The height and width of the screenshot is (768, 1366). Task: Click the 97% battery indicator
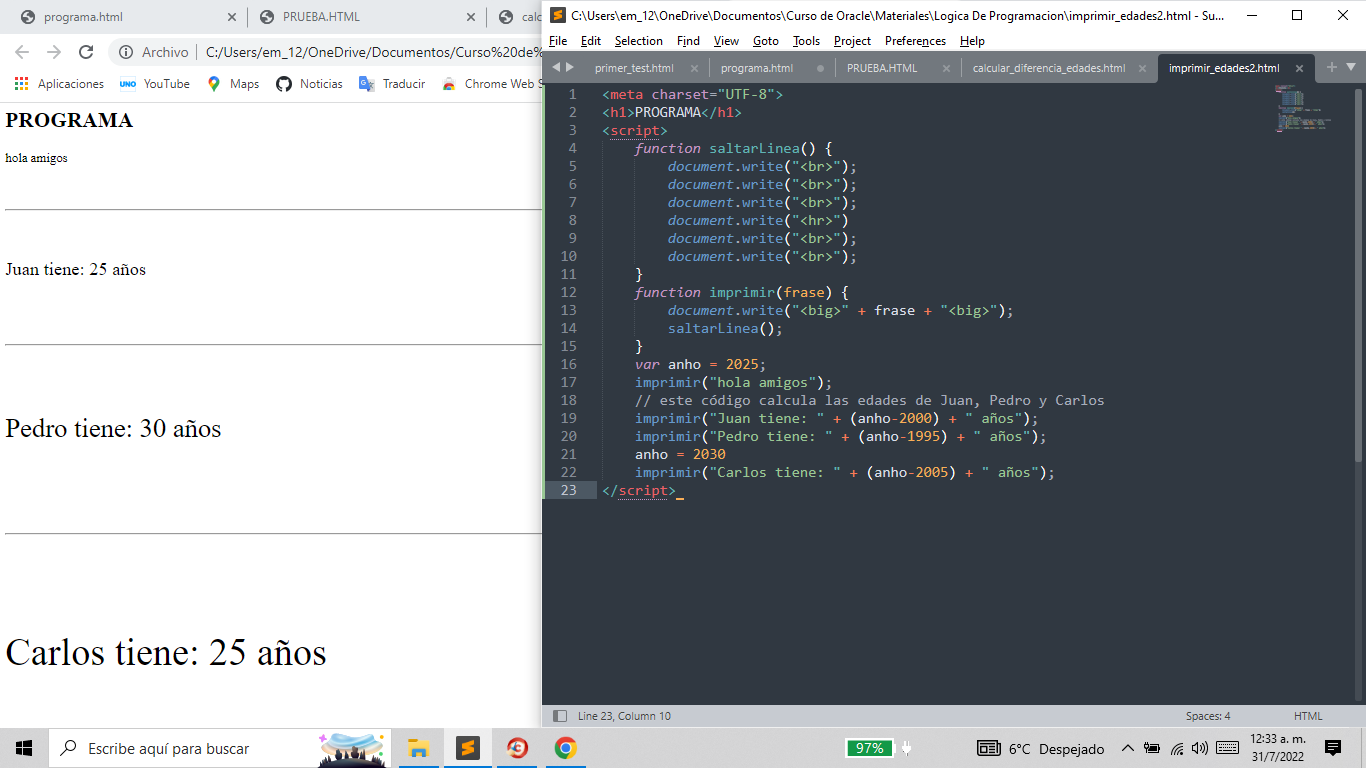[x=869, y=748]
